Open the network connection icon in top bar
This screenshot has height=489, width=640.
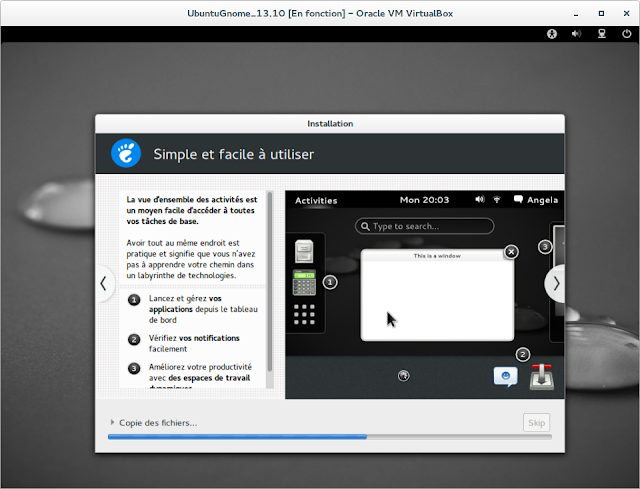(x=602, y=34)
